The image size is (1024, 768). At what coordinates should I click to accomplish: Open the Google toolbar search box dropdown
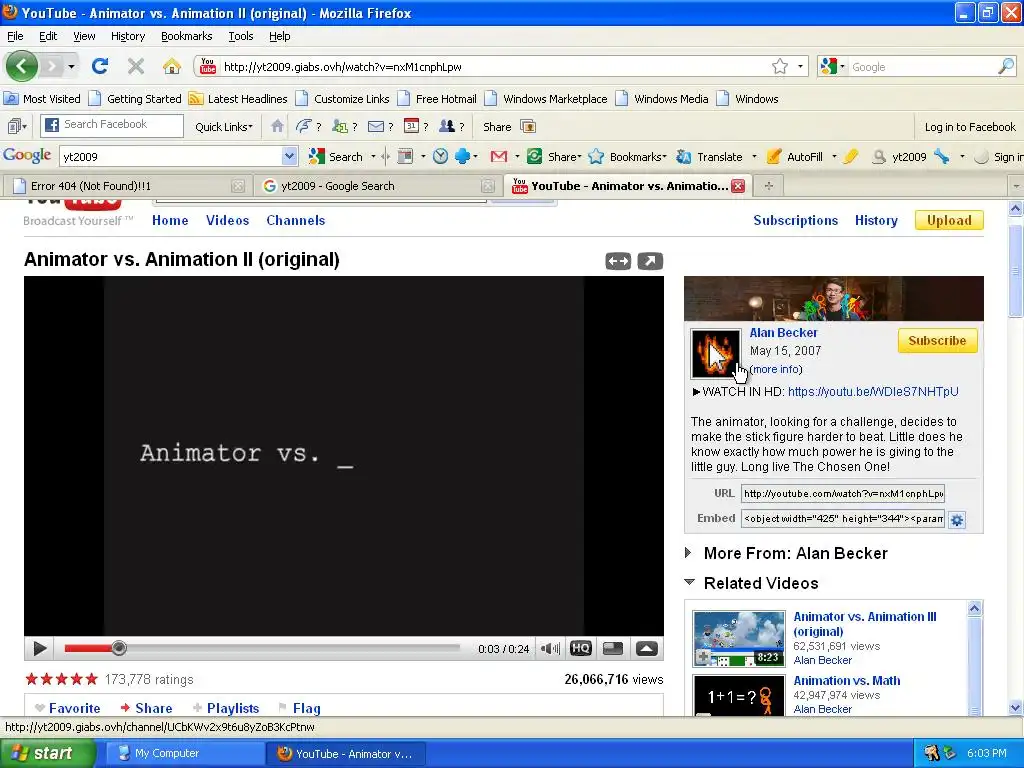point(289,156)
